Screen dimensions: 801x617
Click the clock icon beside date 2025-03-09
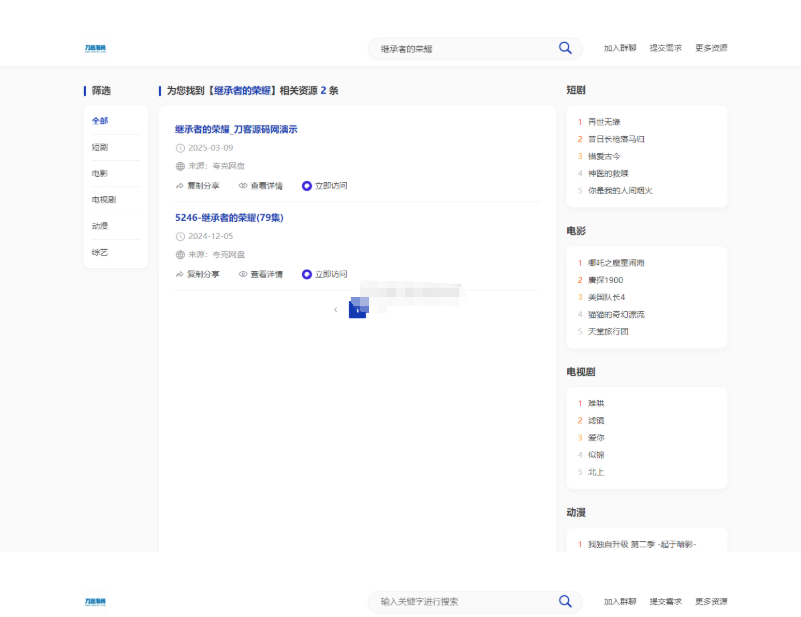tap(179, 148)
